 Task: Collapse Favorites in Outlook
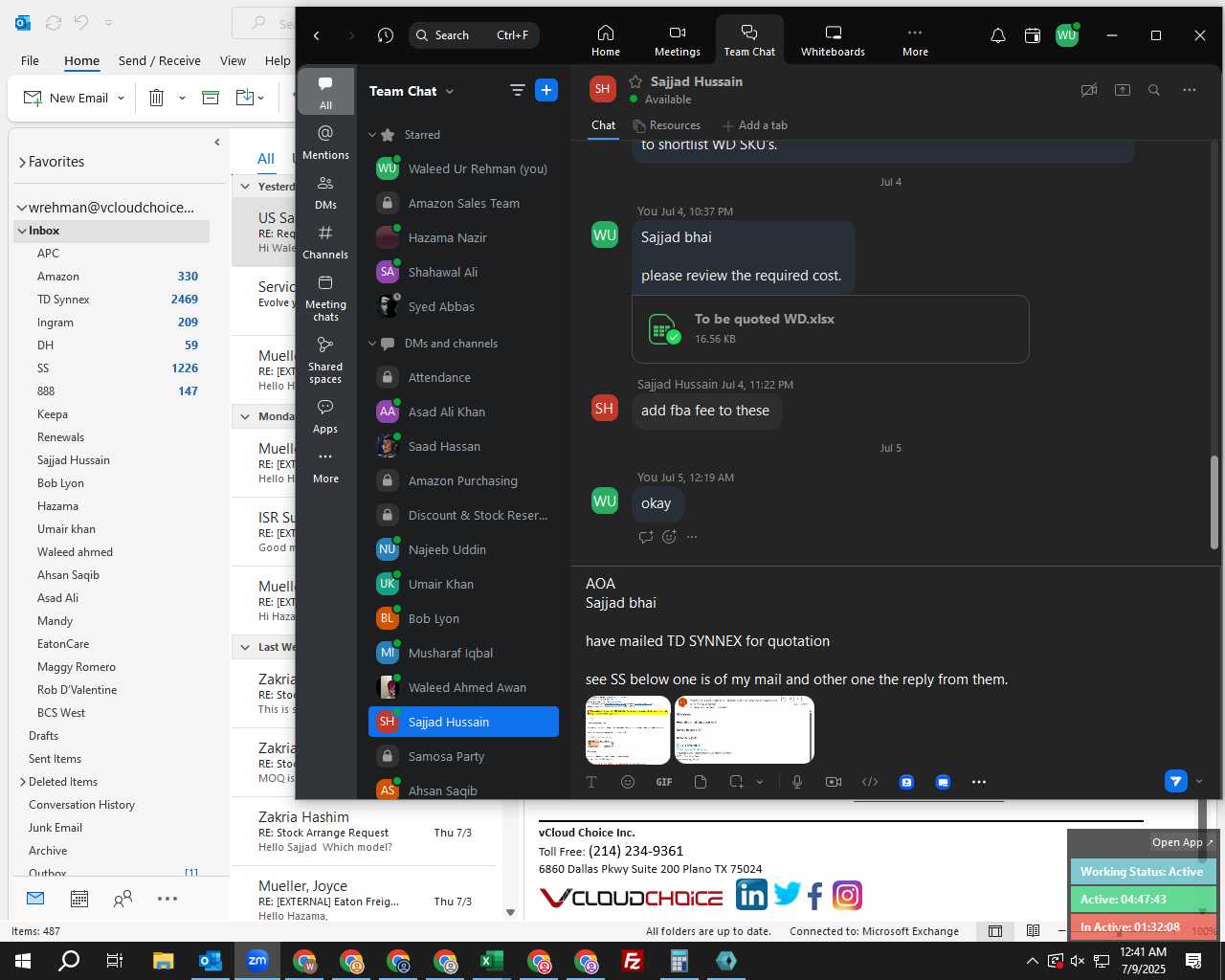click(22, 162)
